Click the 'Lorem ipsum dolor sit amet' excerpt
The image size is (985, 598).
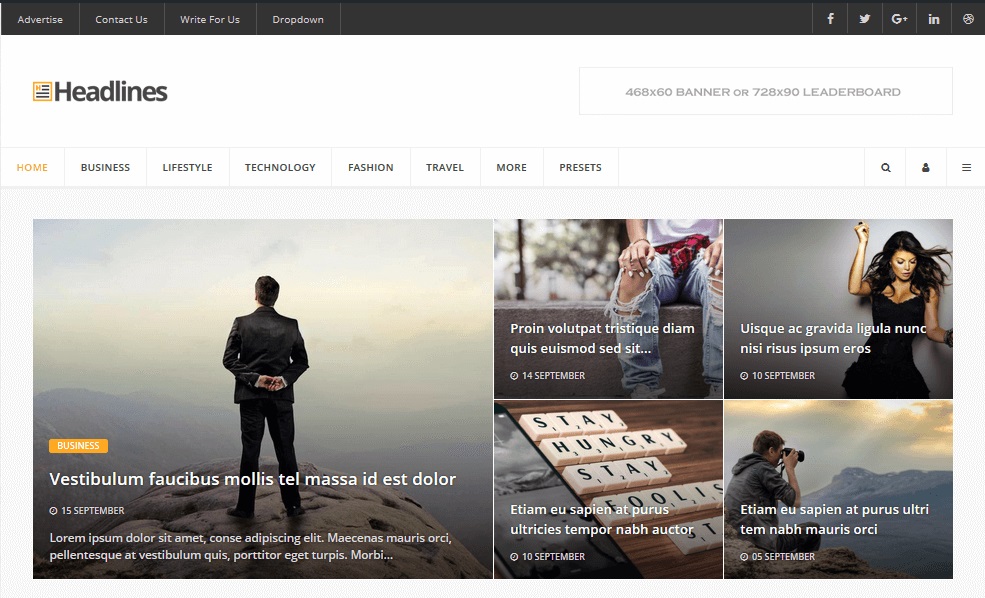click(251, 546)
